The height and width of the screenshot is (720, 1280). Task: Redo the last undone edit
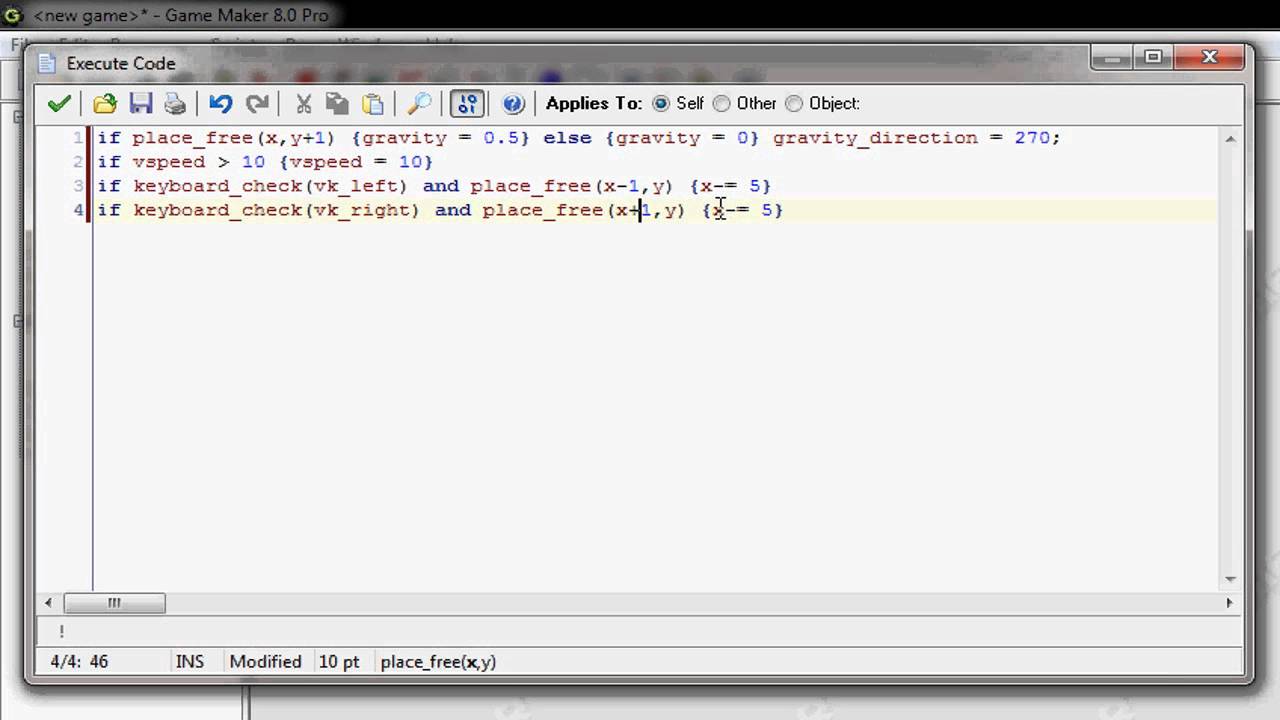point(257,103)
